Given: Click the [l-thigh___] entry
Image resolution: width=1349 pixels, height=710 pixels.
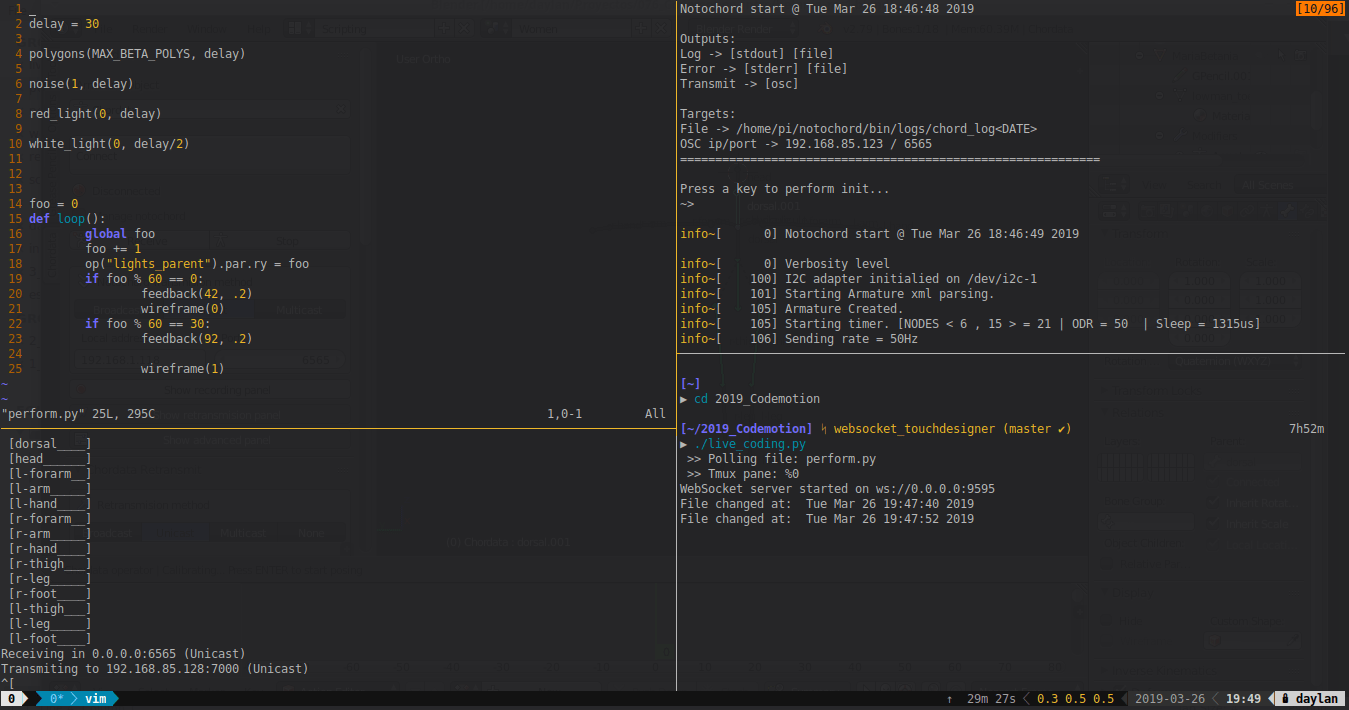Looking at the screenshot, I should tap(49, 608).
